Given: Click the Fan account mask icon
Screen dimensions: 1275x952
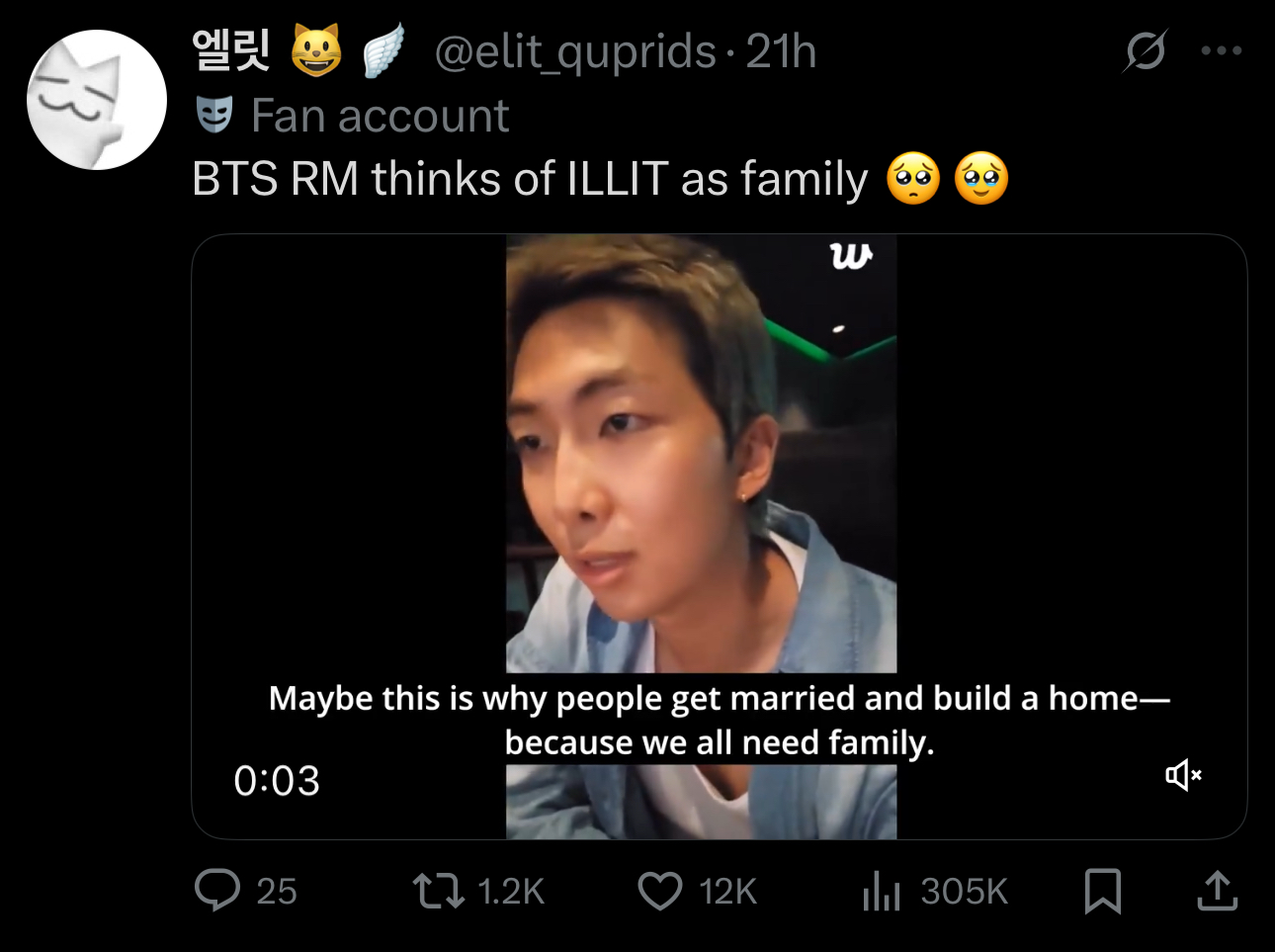Looking at the screenshot, I should point(214,115).
